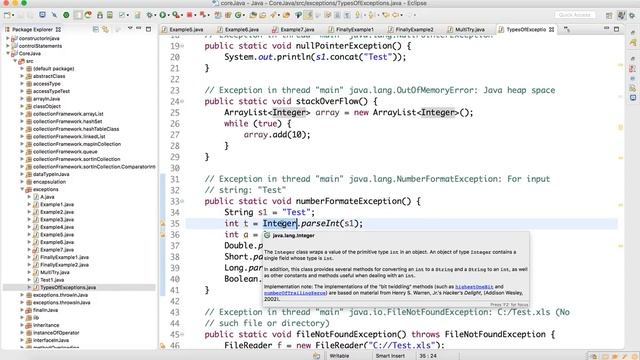This screenshot has width=640, height=360.
Task: Click the blue monitor icon in toolbar
Action: click(x=42, y=15)
